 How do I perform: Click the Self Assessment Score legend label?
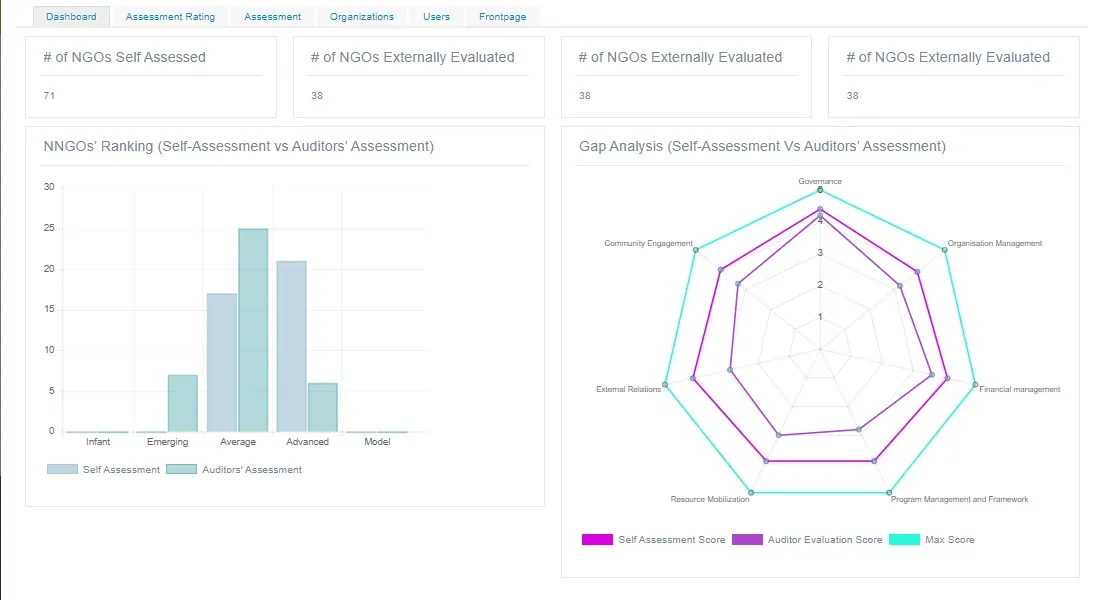point(672,540)
